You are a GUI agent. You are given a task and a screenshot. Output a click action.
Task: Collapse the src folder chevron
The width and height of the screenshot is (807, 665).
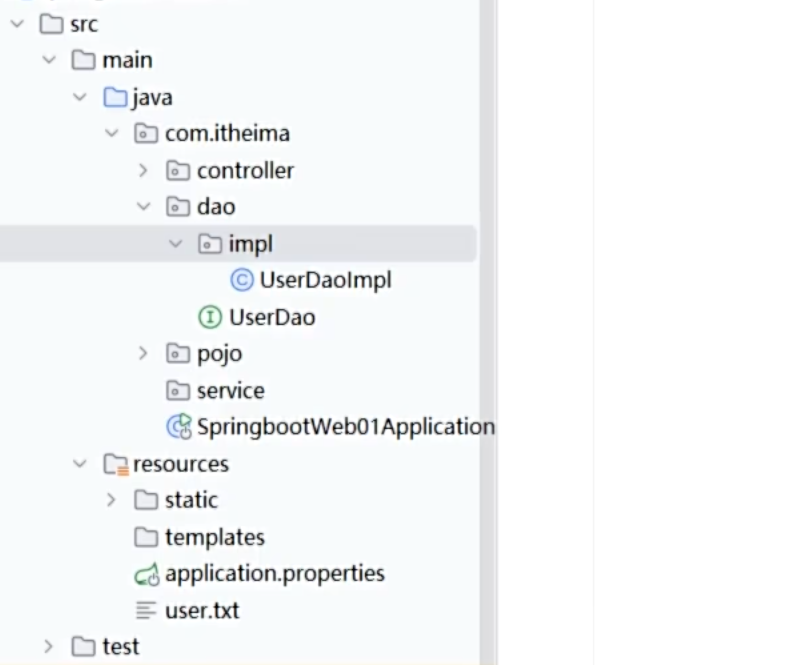17,25
